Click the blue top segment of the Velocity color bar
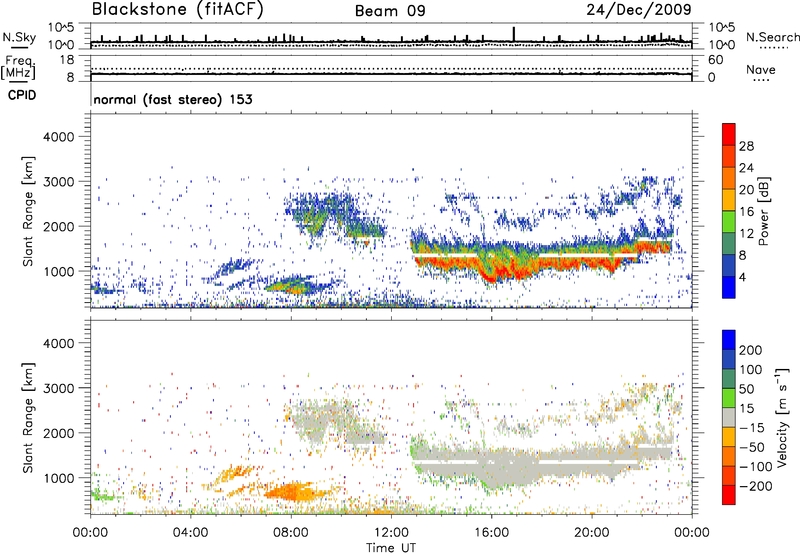 (x=729, y=340)
